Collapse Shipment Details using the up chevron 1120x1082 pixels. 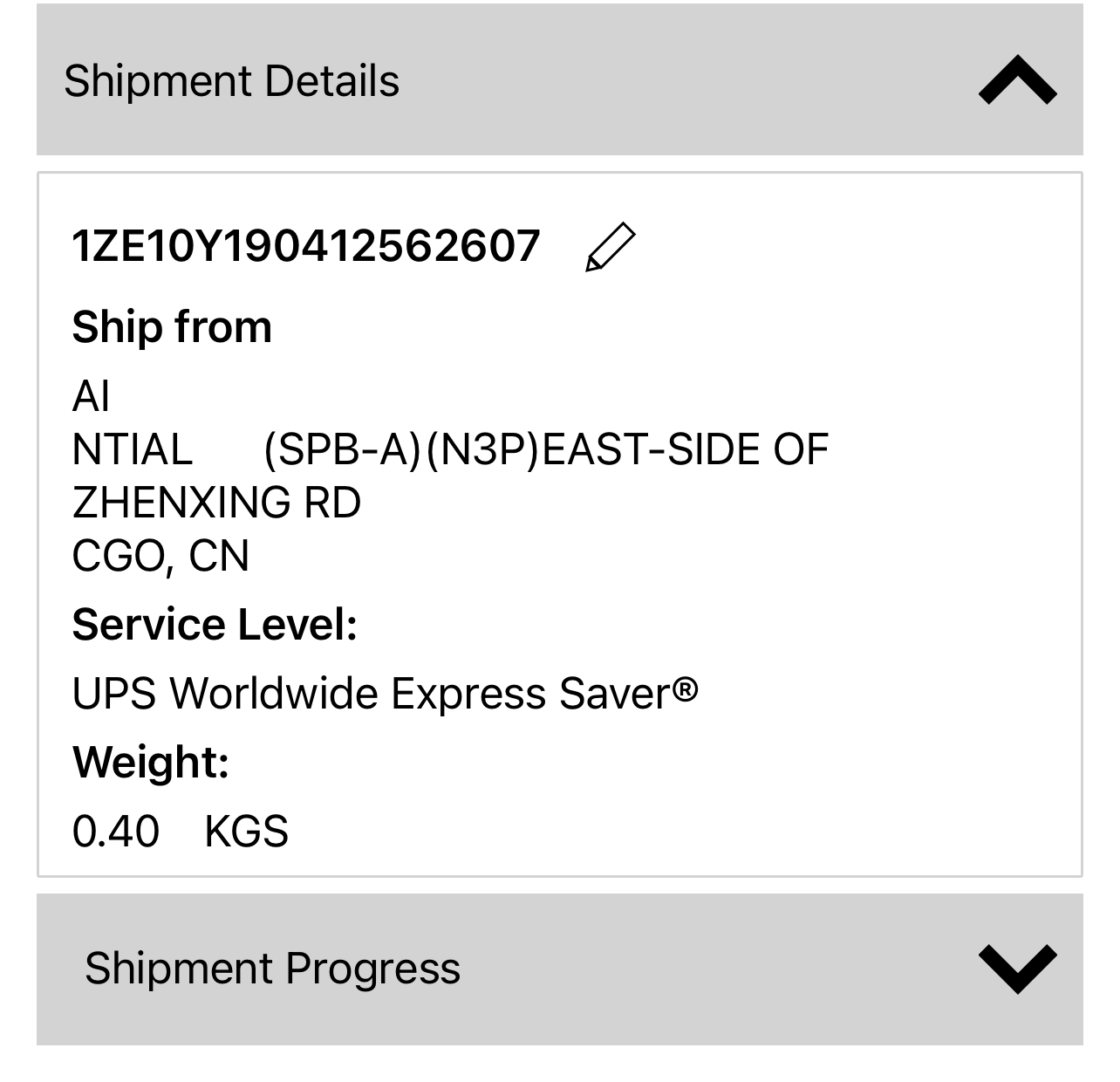coord(1017,80)
